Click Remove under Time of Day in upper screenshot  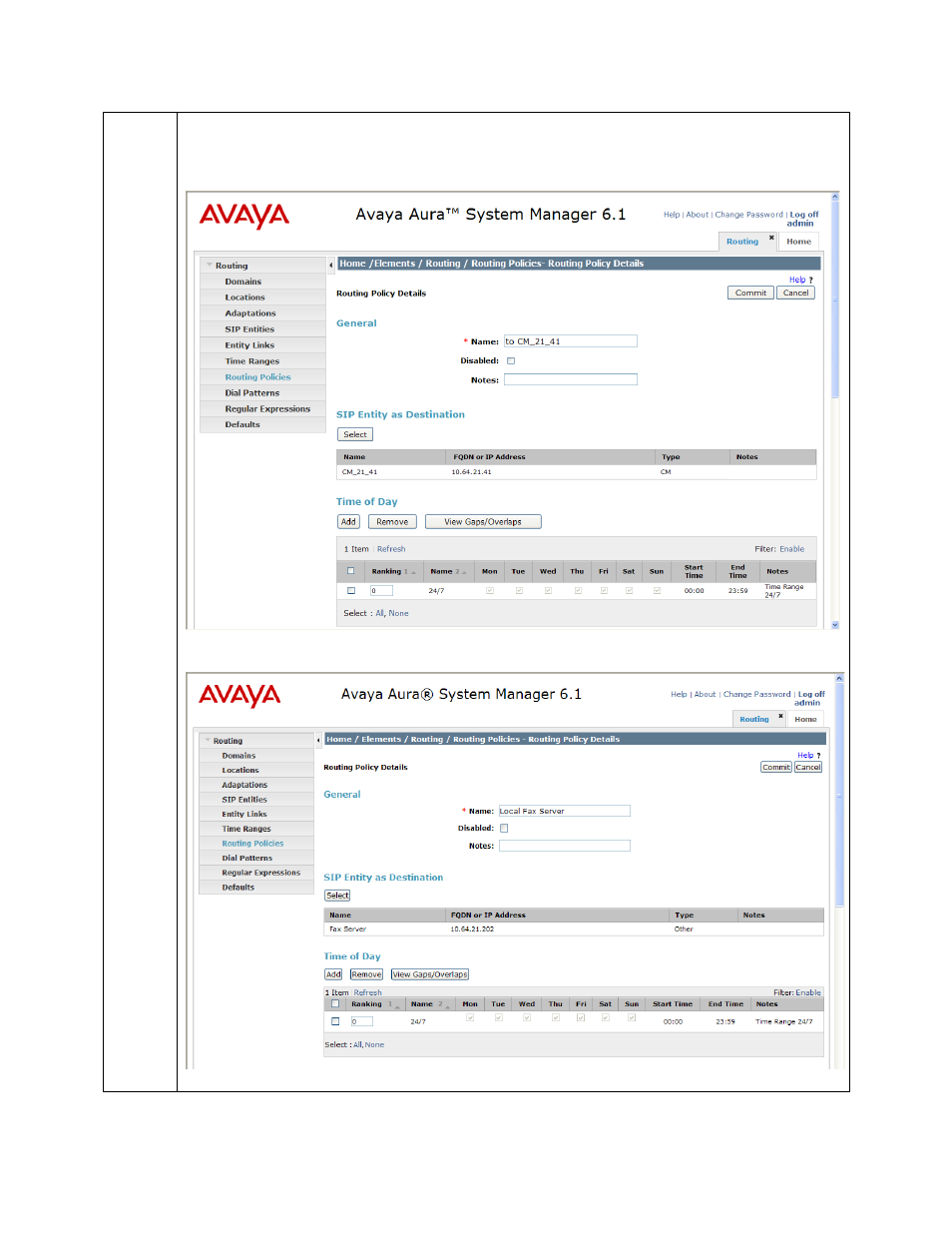click(392, 522)
